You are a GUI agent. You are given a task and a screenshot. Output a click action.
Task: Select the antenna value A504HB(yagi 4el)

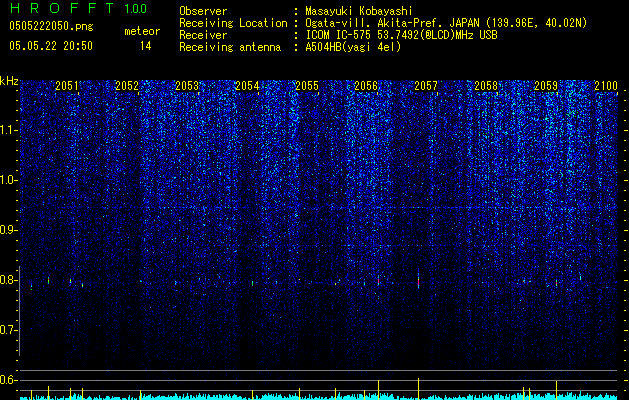pyautogui.click(x=353, y=47)
